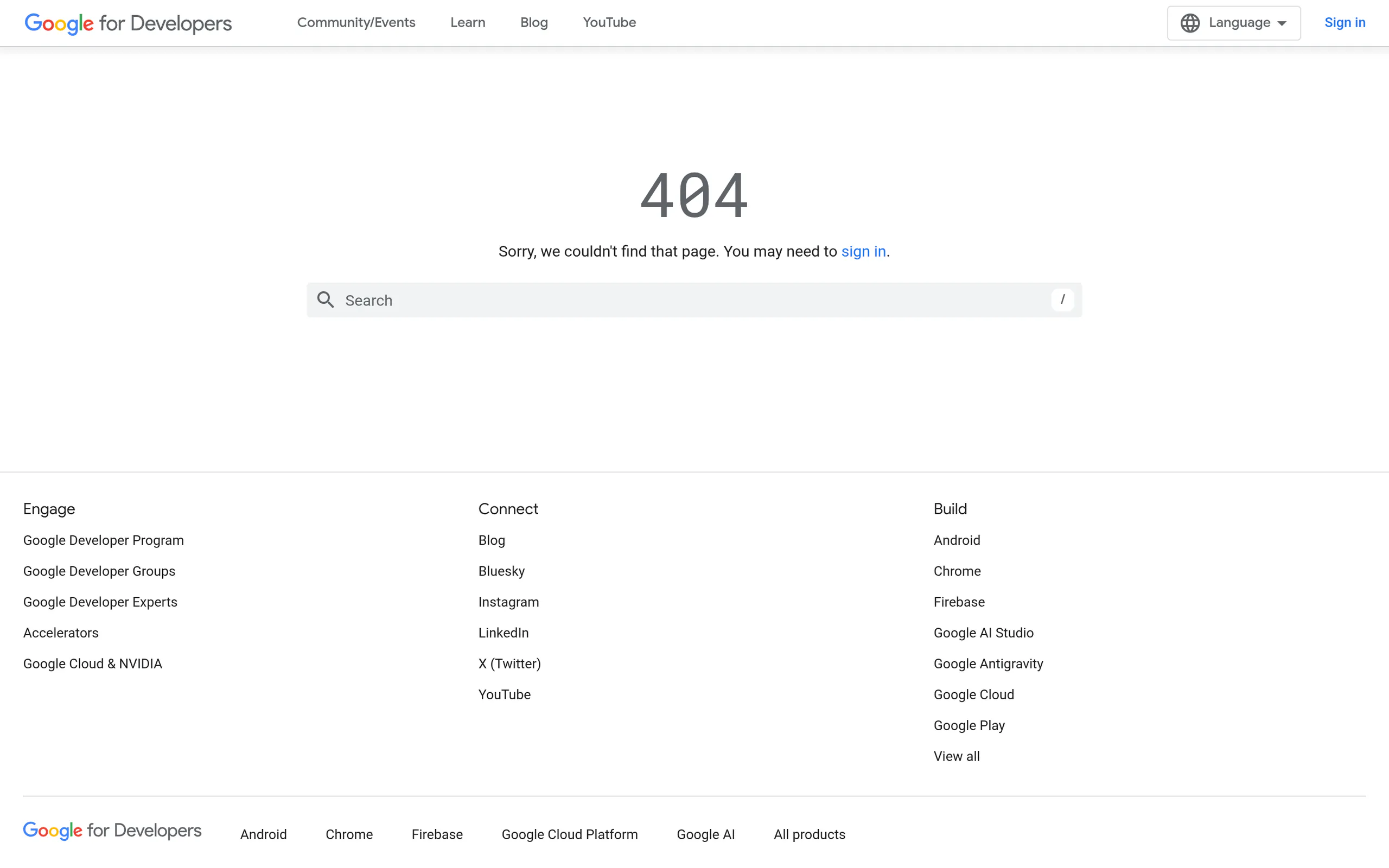Open the Google Play link
The width and height of the screenshot is (1389, 868).
[x=969, y=726]
